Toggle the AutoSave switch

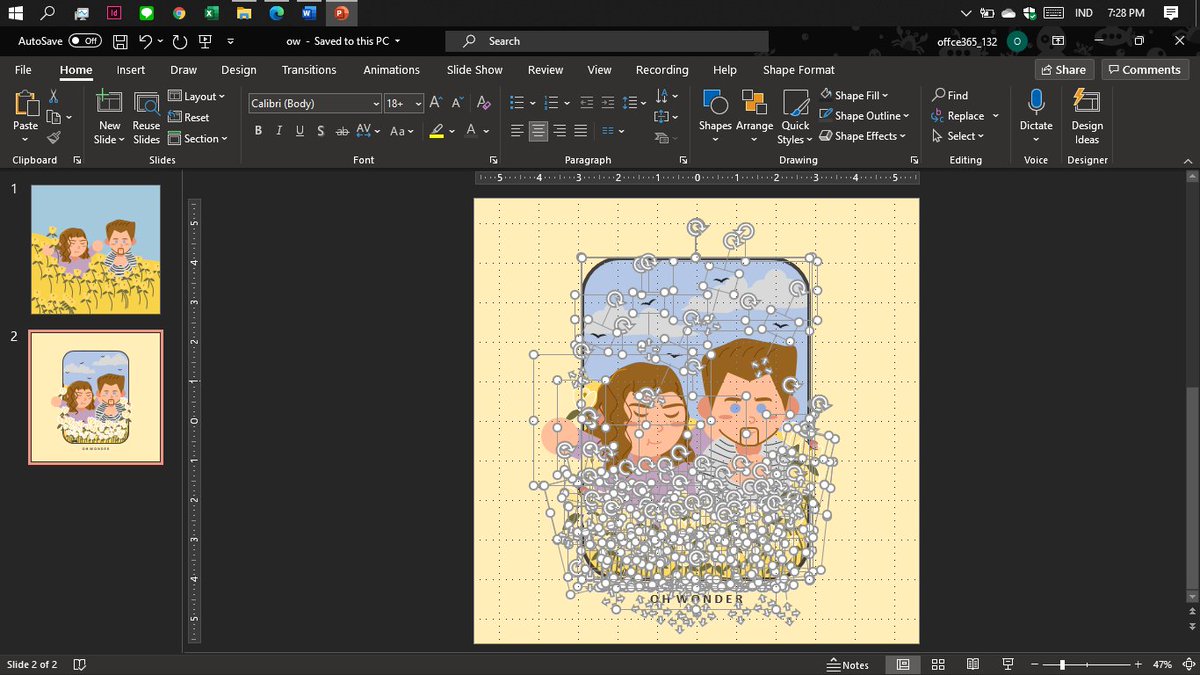(85, 41)
